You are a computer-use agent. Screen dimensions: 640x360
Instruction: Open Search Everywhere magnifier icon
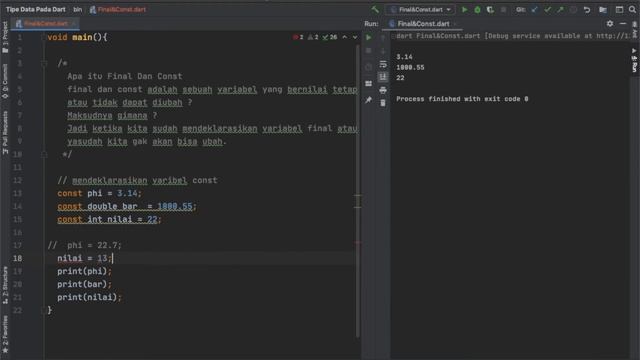coord(632,9)
